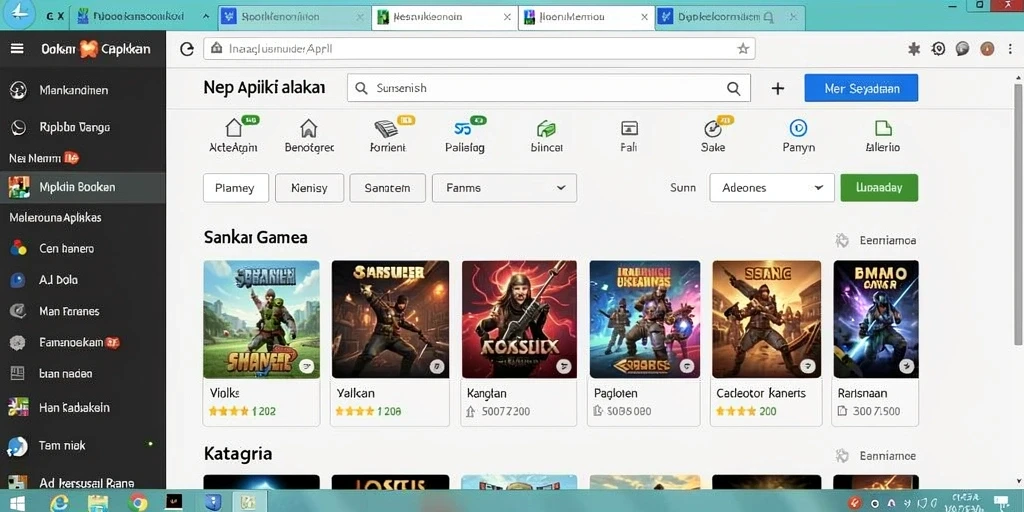
Task: Bookmark page with address bar star
Action: 743,48
